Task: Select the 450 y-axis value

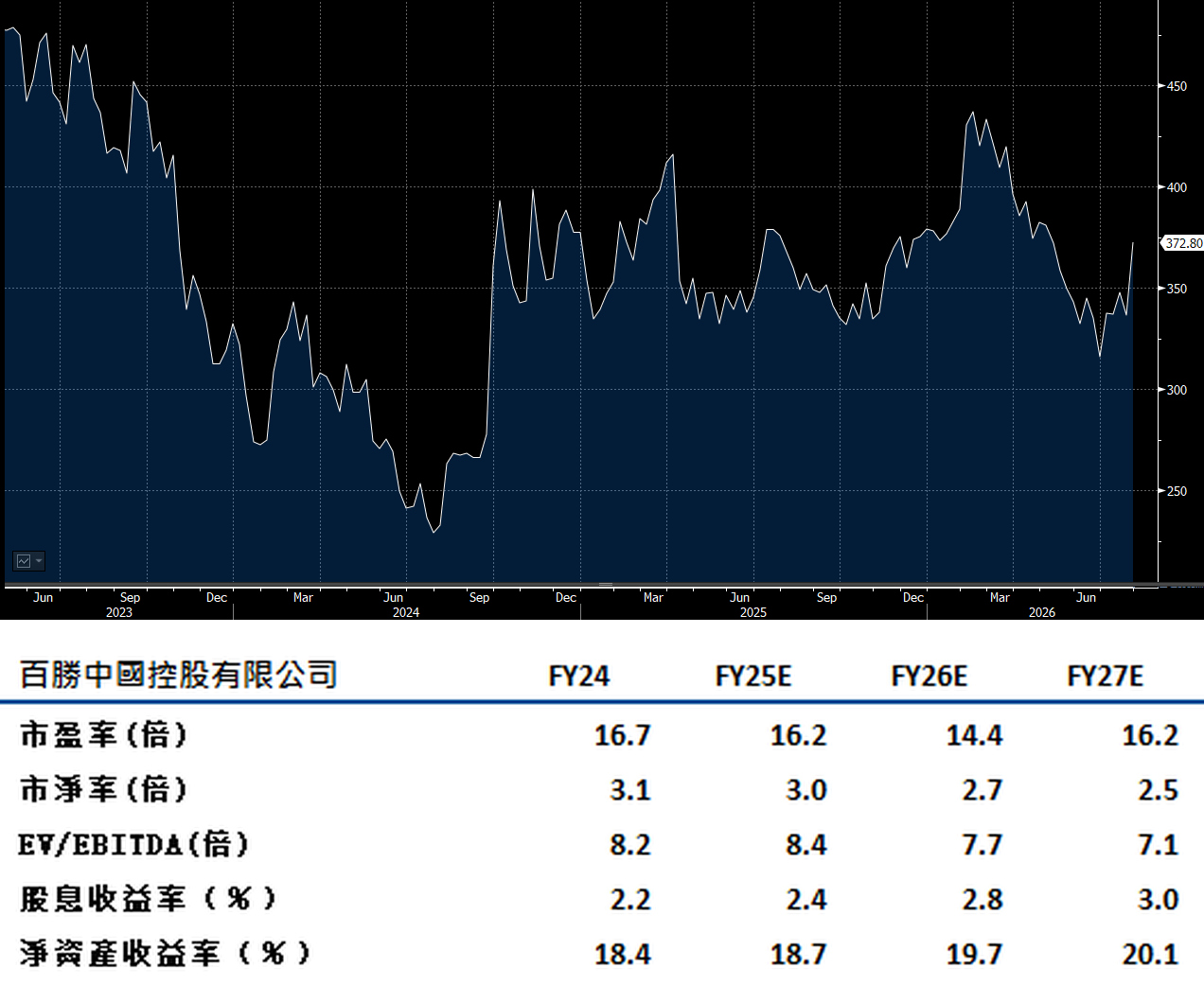Action: 1176,86
